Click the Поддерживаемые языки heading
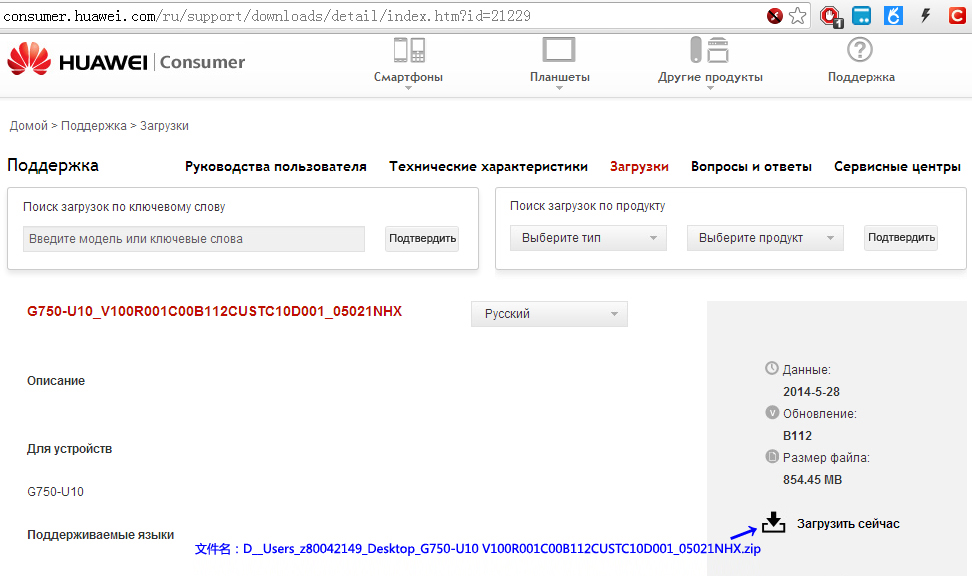The height and width of the screenshot is (579, 972). (100, 535)
